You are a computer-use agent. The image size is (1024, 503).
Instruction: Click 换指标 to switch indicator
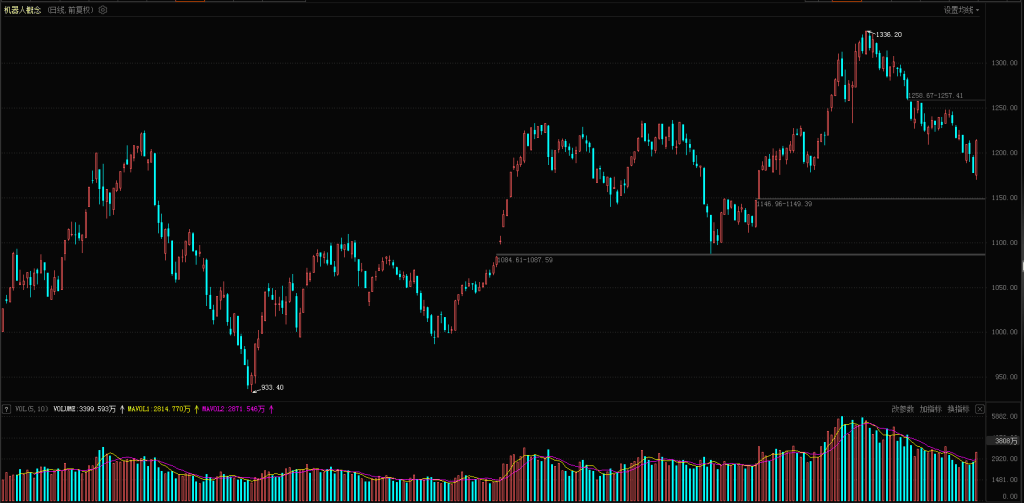[957, 409]
